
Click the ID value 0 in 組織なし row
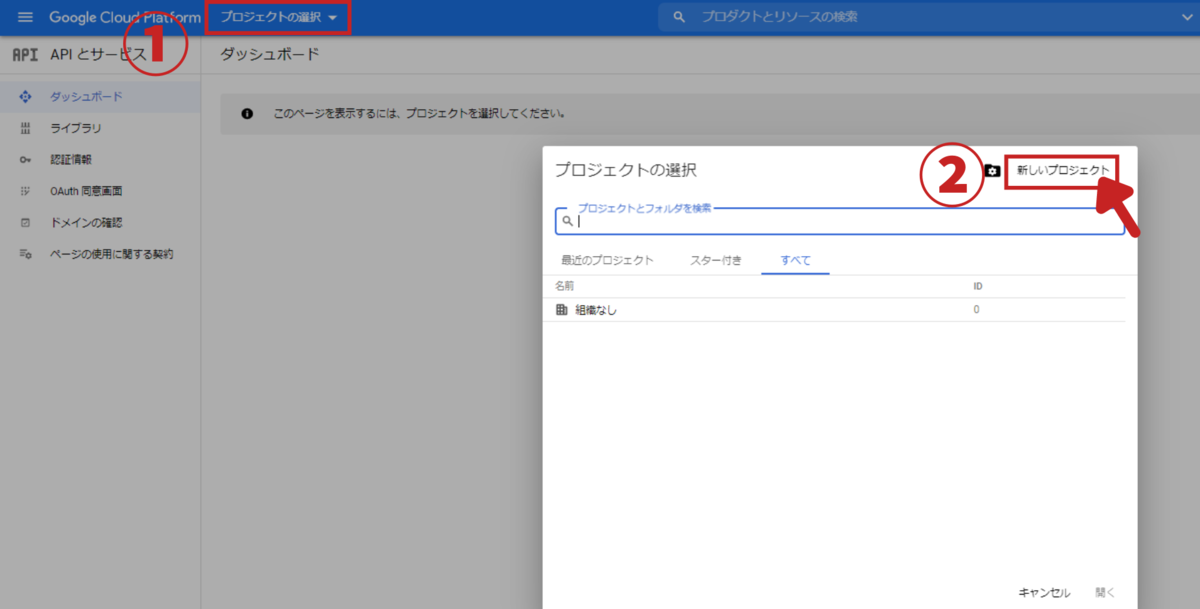click(976, 310)
